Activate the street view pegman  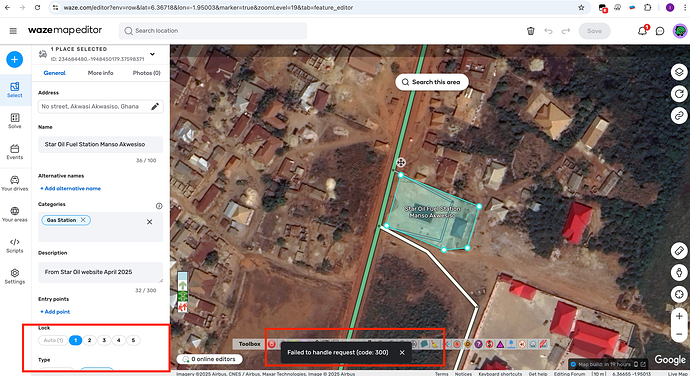679,272
